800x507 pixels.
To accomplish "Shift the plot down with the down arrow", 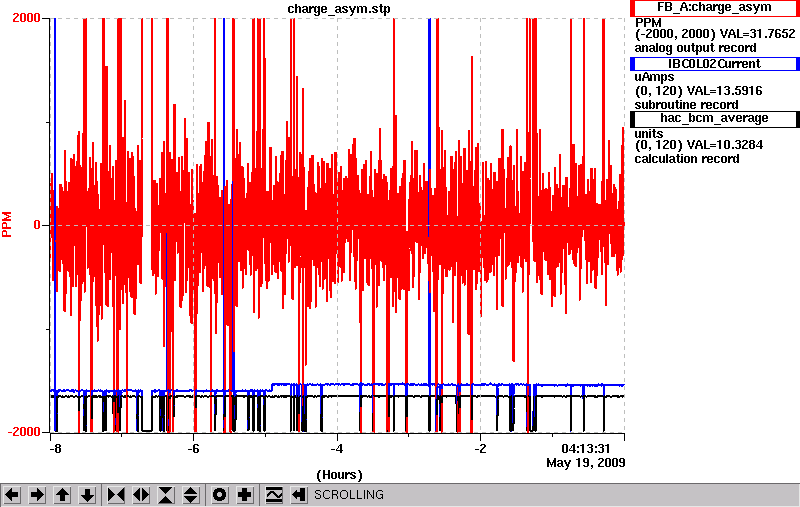I will pyautogui.click(x=88, y=495).
